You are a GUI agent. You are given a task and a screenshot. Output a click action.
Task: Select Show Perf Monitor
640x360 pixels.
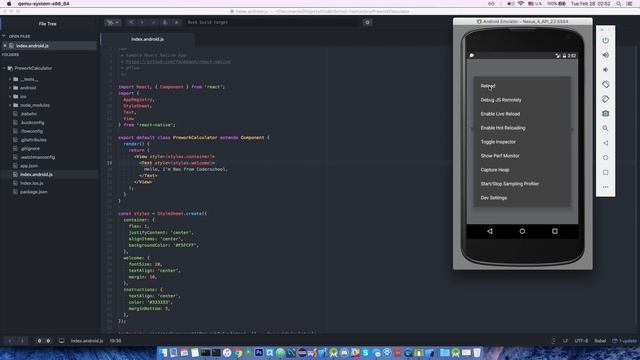pyautogui.click(x=522, y=156)
